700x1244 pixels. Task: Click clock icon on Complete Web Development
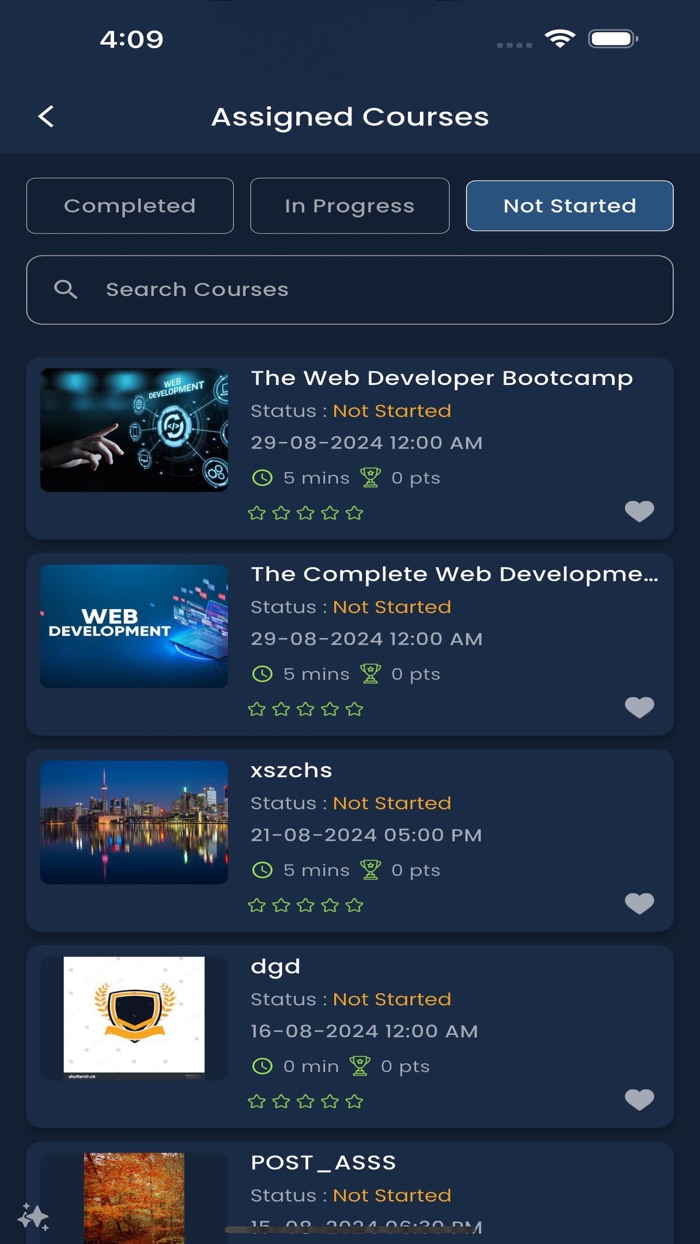point(262,674)
